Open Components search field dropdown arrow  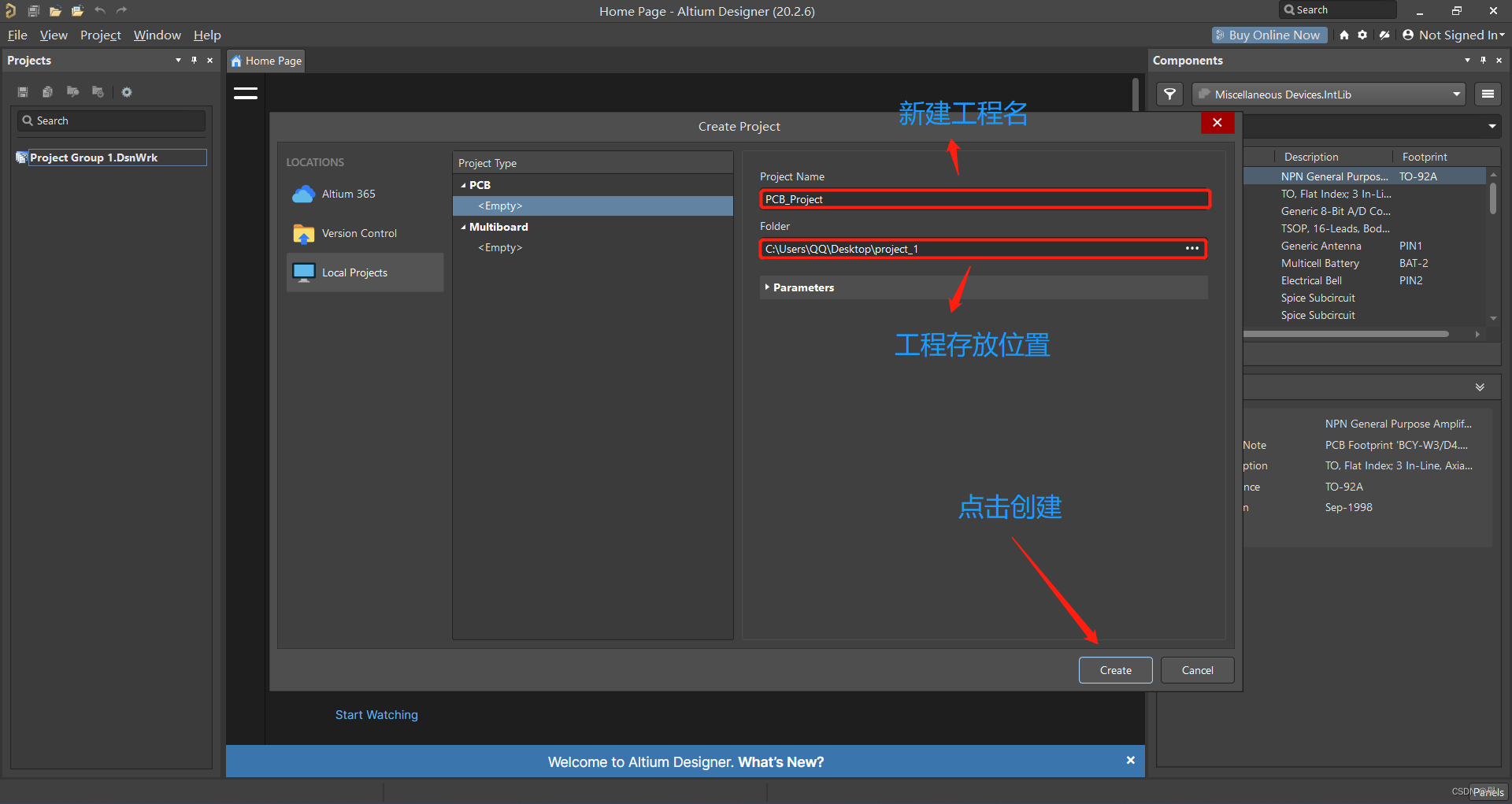(1492, 126)
